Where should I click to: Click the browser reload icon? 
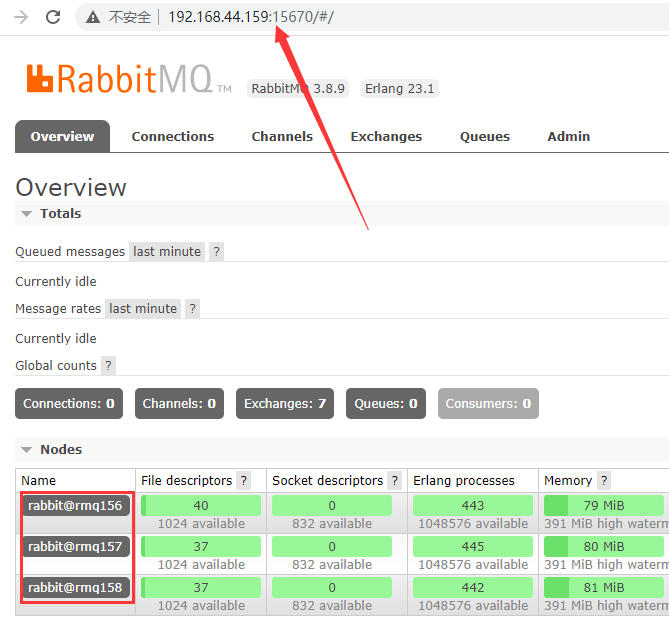click(53, 17)
